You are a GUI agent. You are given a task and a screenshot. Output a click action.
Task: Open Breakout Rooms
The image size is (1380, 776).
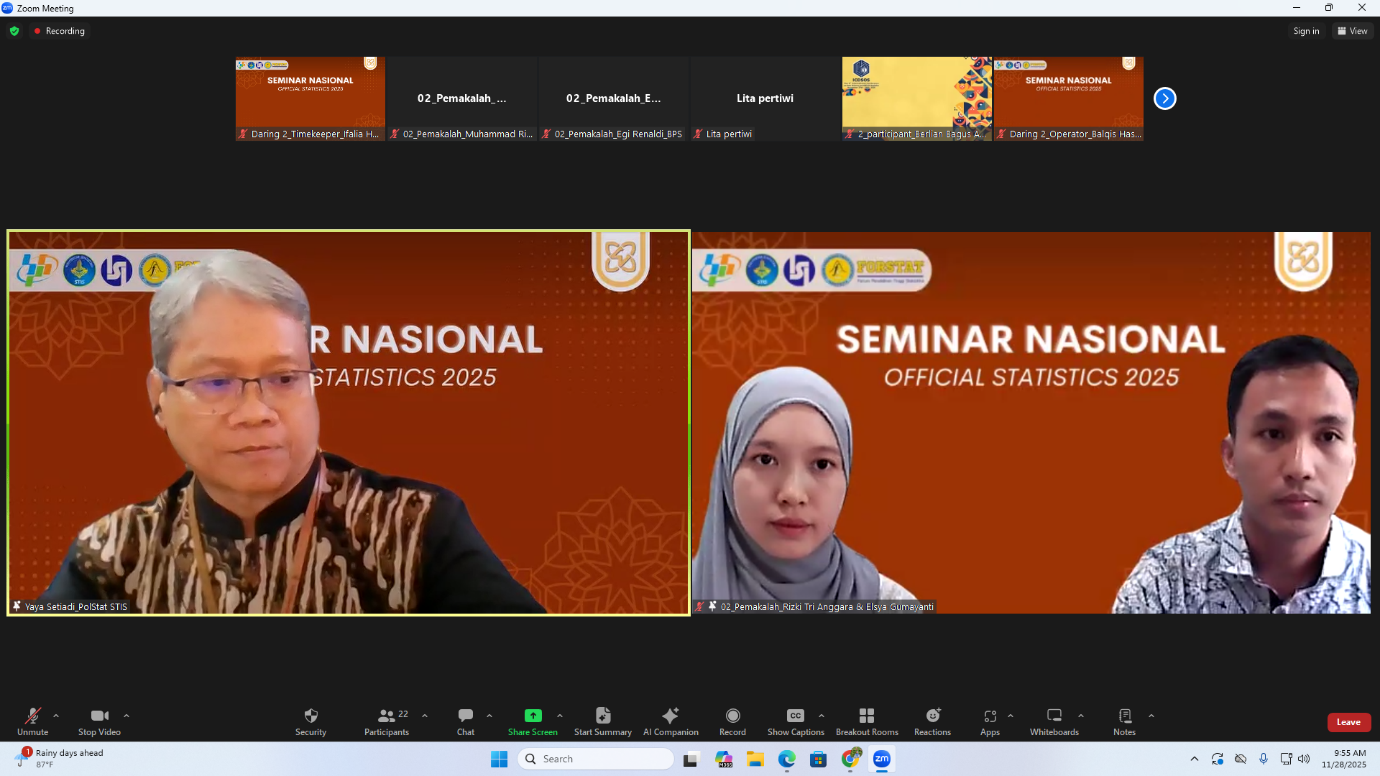[866, 720]
